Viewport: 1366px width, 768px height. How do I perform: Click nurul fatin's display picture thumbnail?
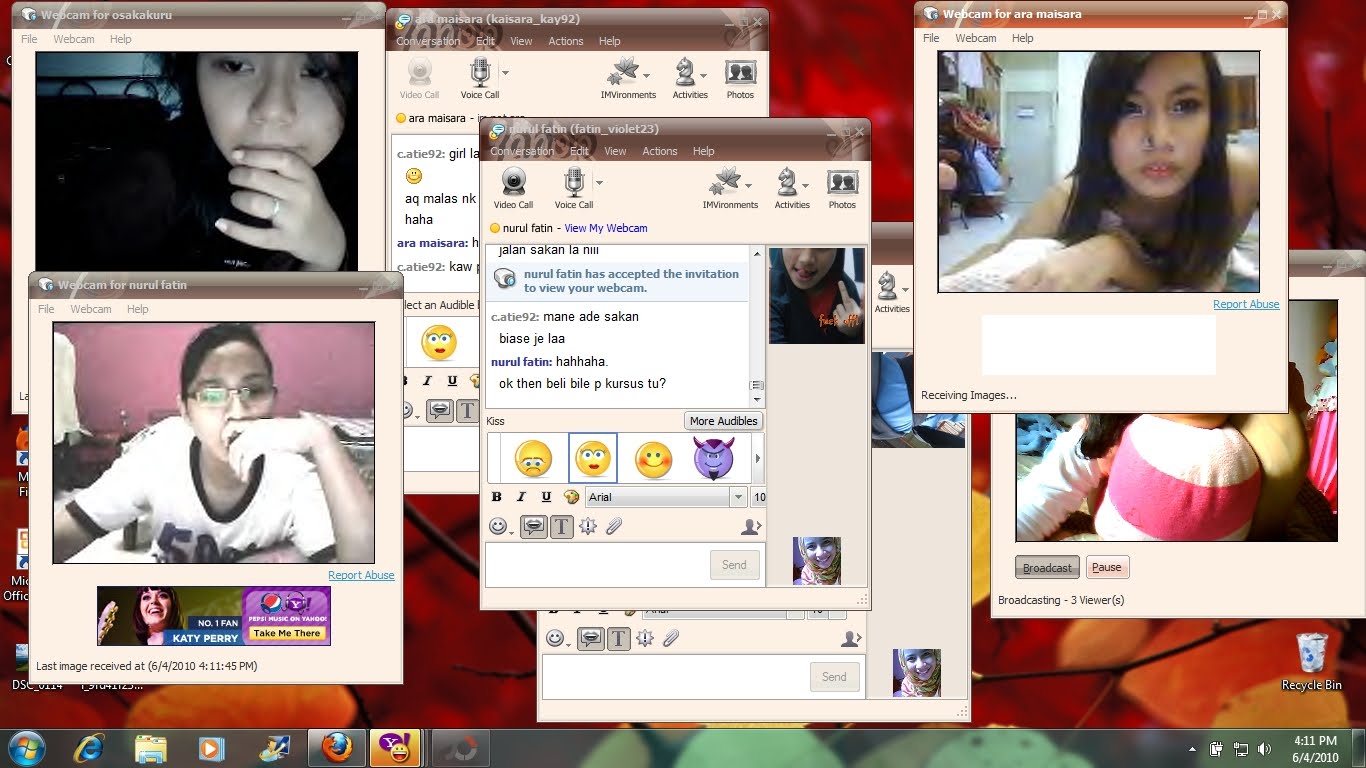coord(816,296)
